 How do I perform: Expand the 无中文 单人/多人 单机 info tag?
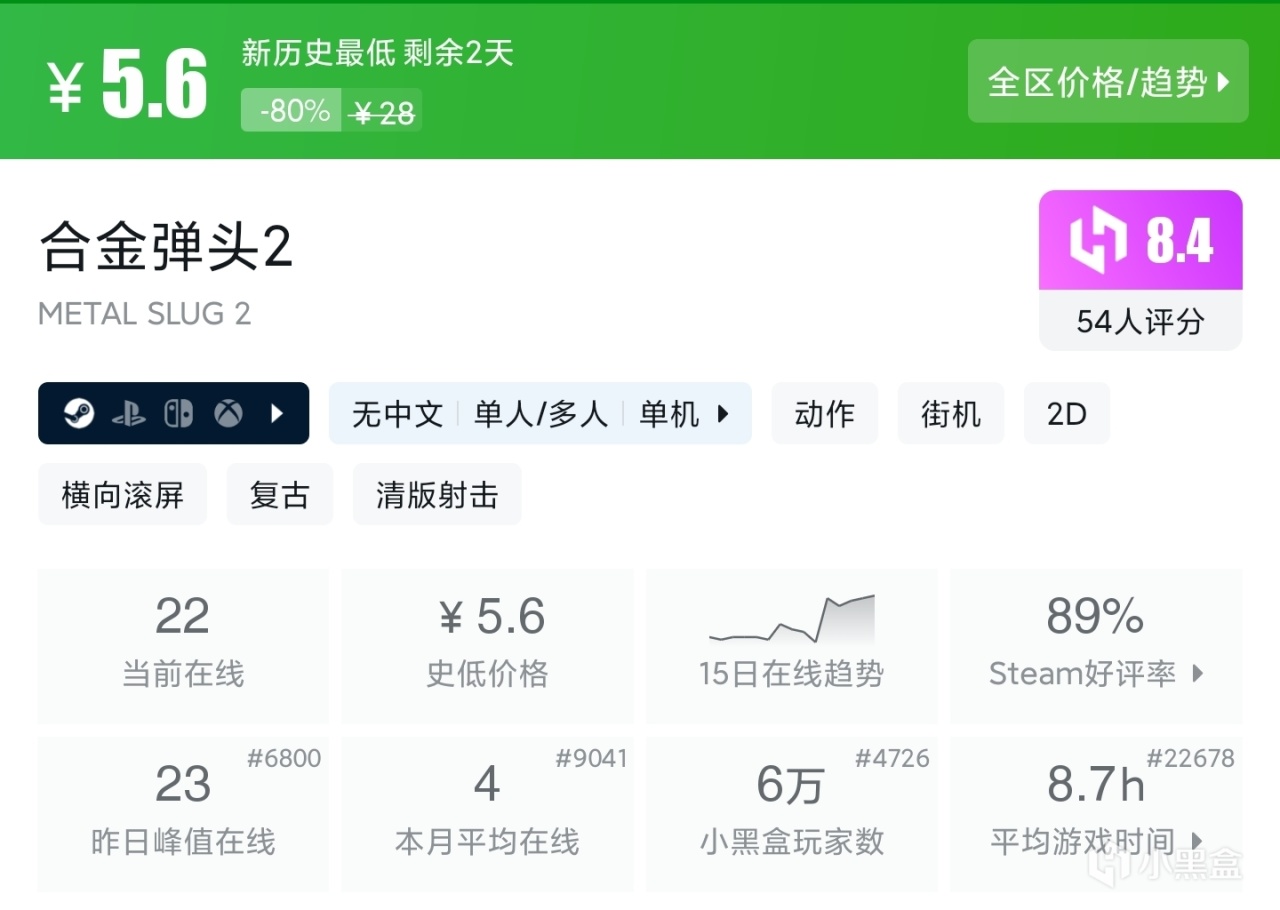point(540,413)
